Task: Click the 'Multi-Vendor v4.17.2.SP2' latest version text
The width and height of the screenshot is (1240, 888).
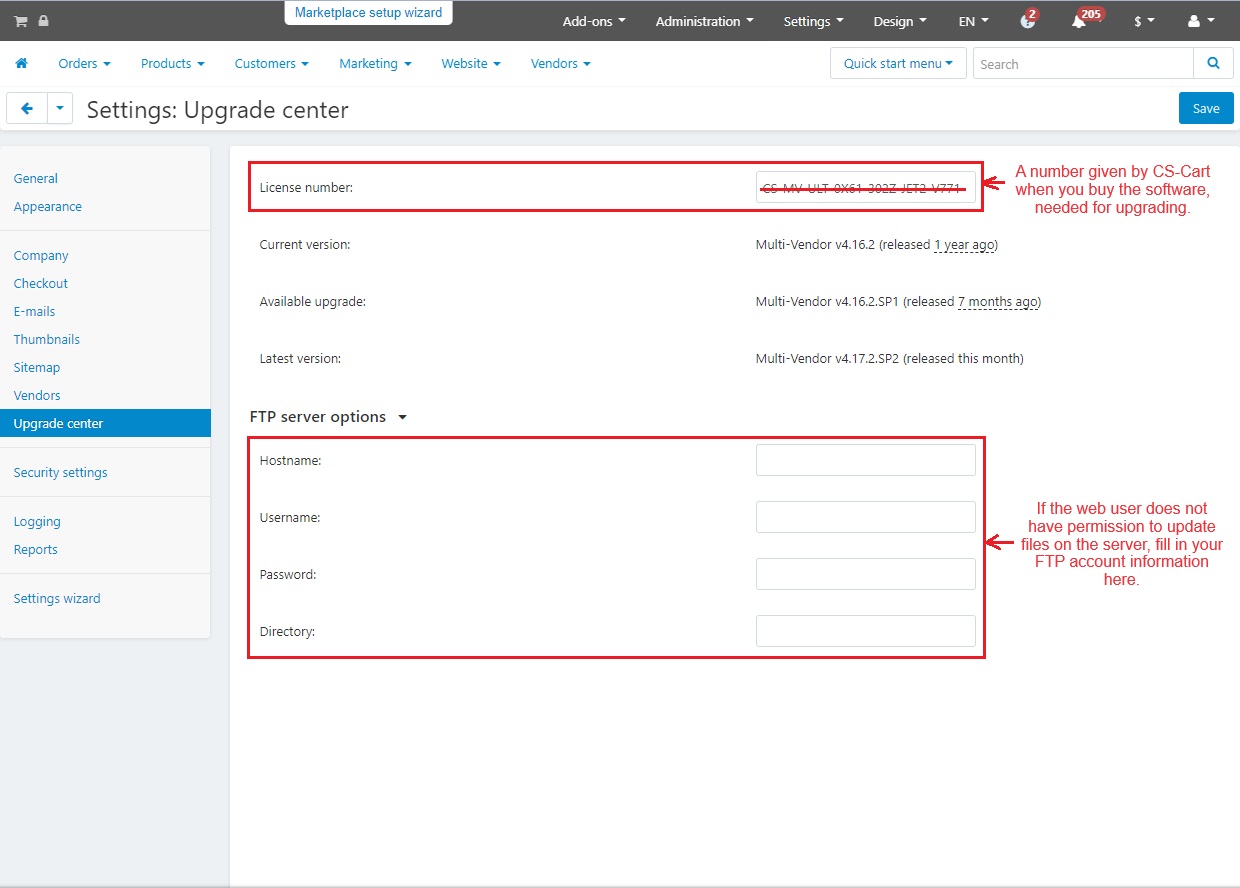Action: [x=828, y=358]
